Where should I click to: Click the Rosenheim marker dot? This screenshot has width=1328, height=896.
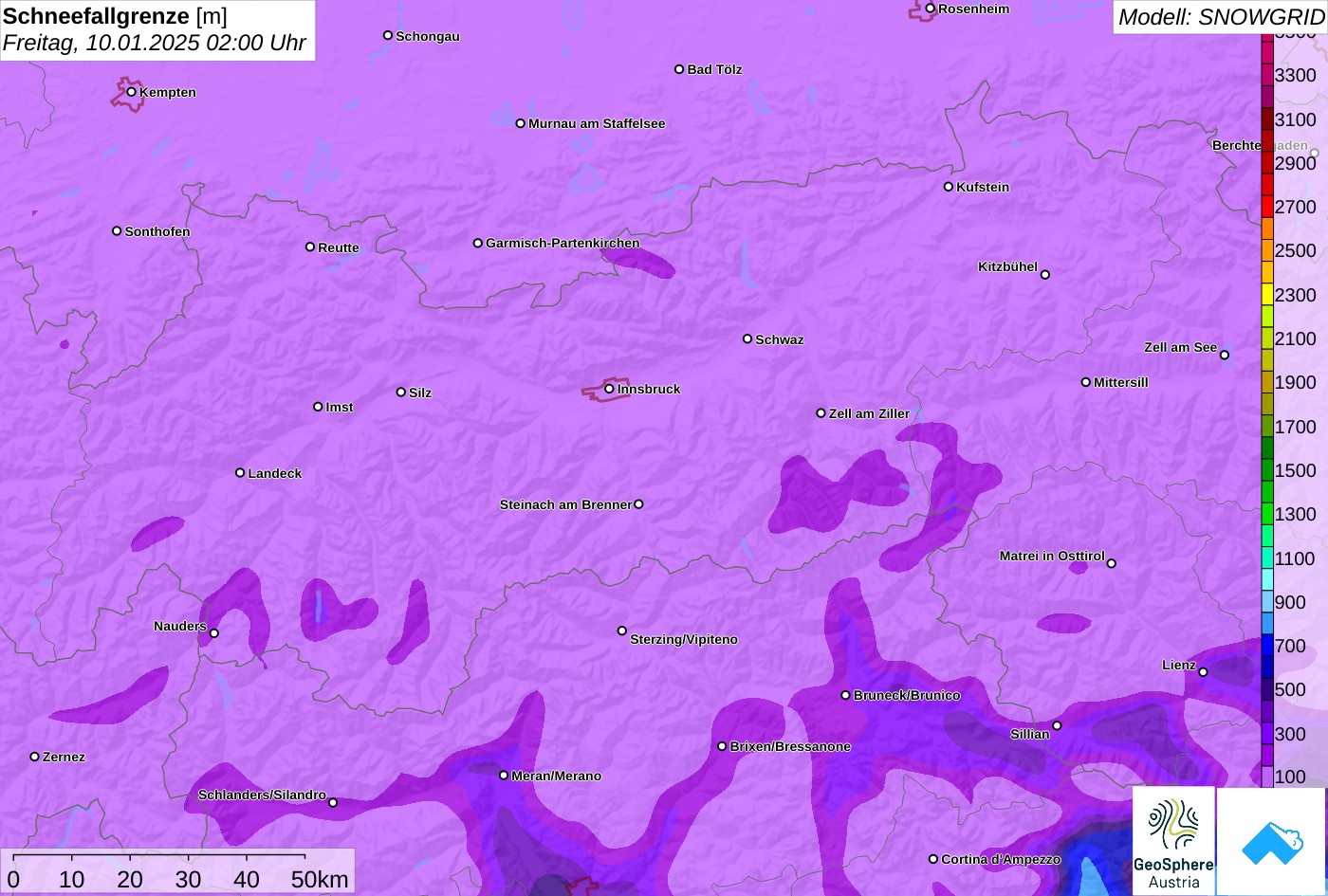pyautogui.click(x=931, y=9)
